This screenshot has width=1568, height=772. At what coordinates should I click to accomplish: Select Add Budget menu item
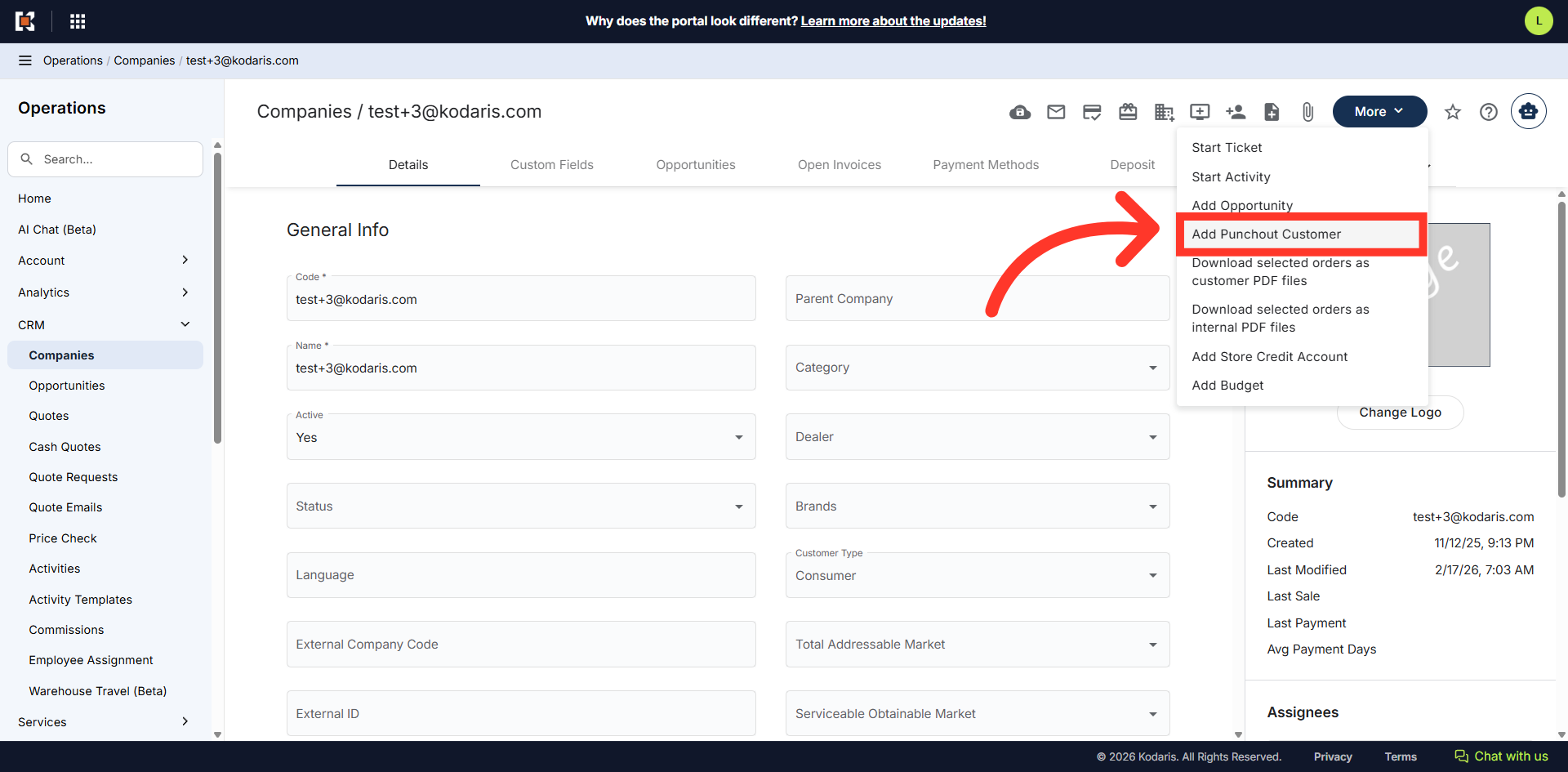[x=1302, y=386]
